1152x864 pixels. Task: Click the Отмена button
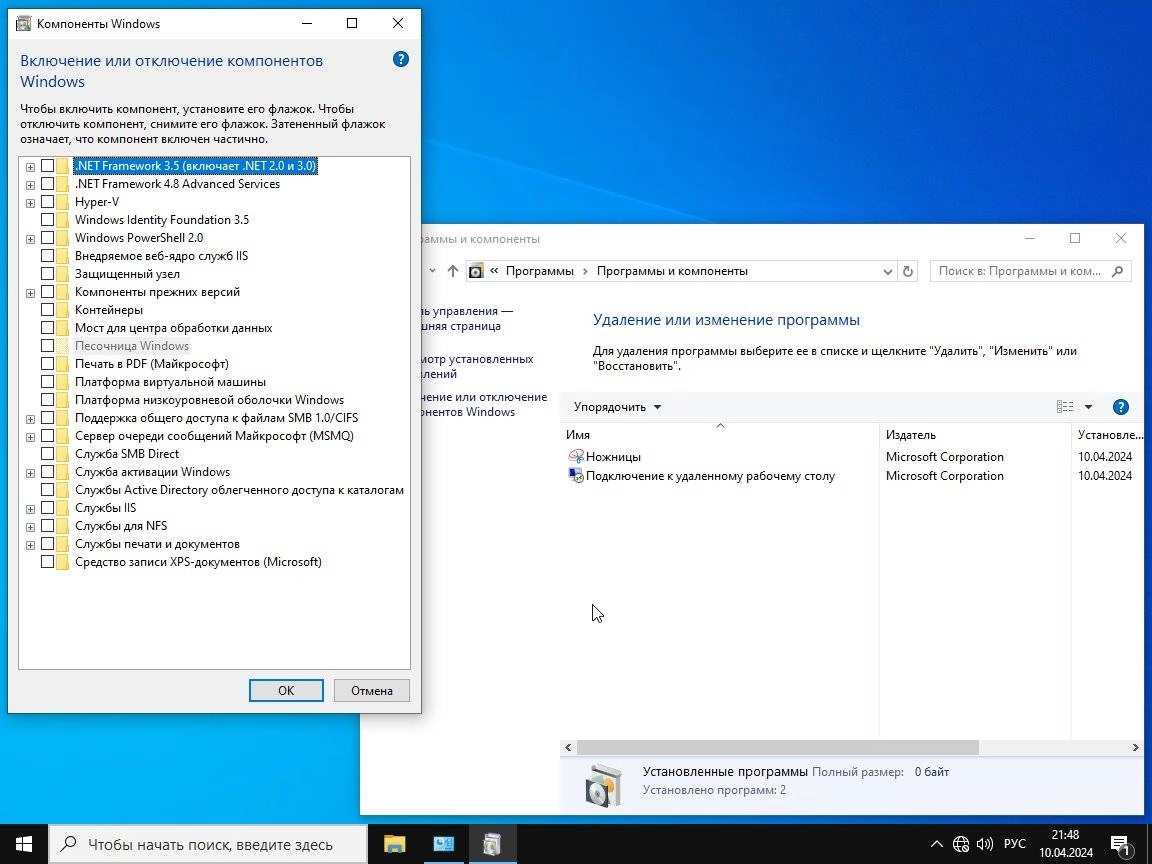pos(372,691)
